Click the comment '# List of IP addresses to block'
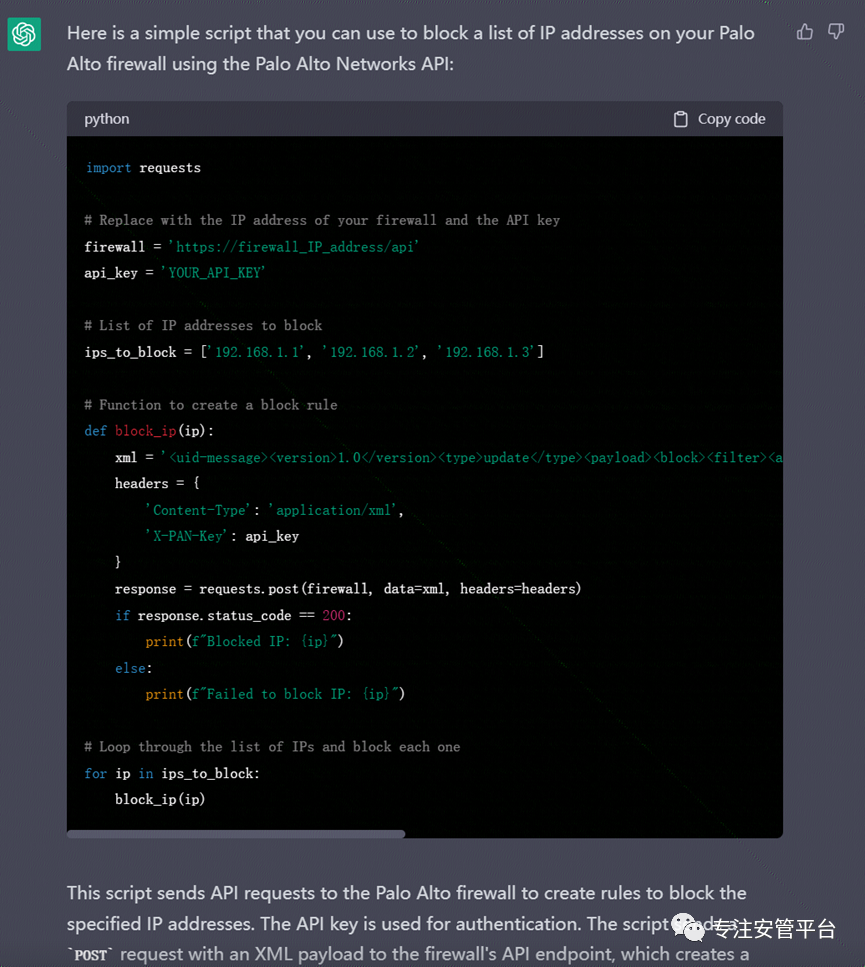Screen dimensions: 865x967 click(x=203, y=325)
